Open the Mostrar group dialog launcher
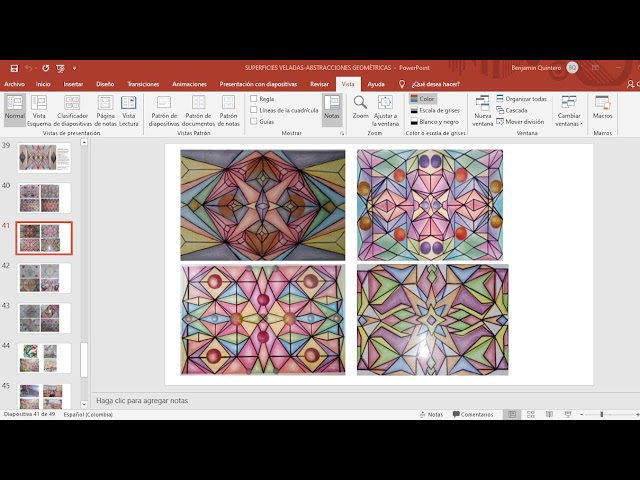This screenshot has width=640, height=480. click(342, 133)
